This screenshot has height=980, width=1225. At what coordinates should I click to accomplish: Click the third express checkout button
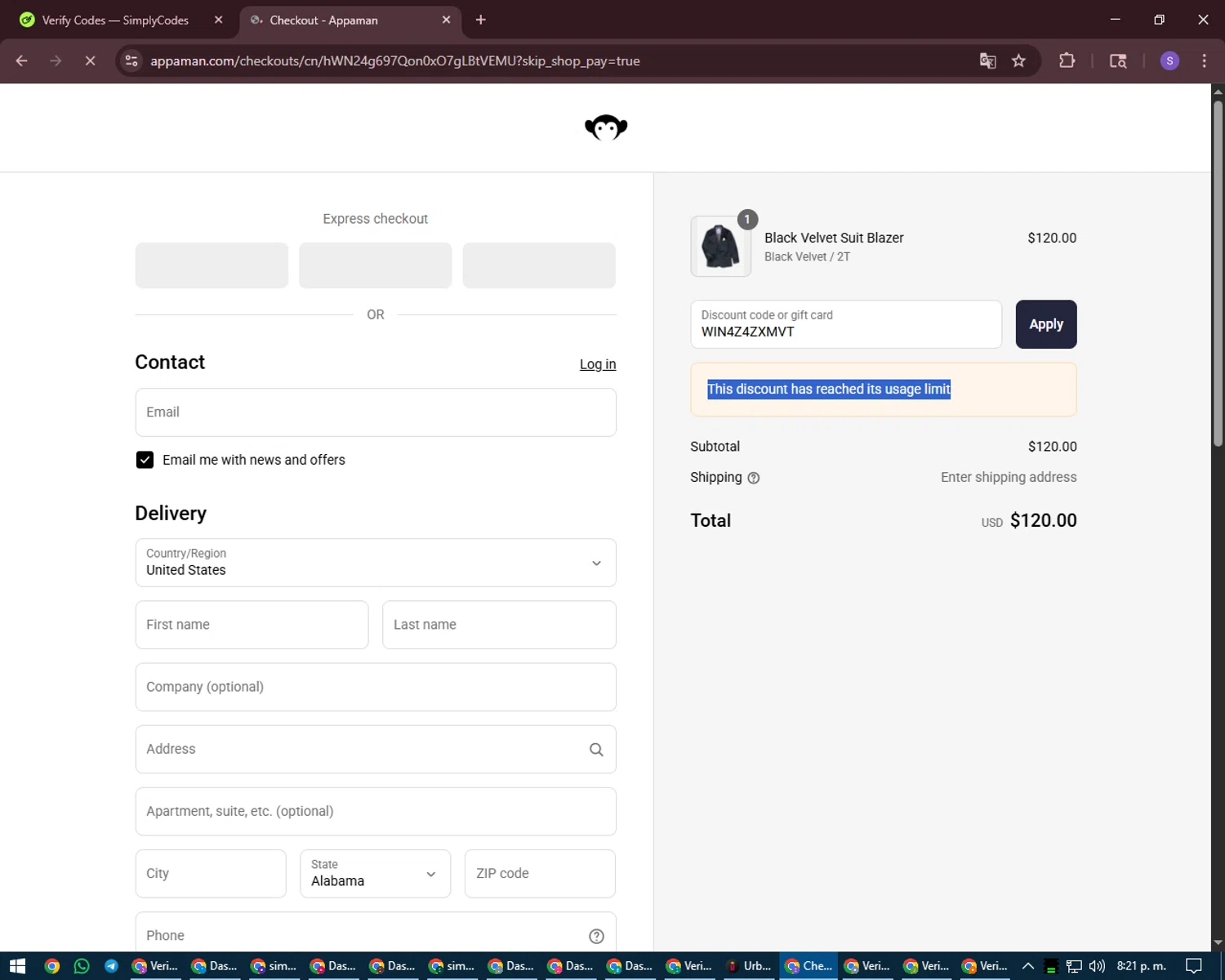pos(539,265)
